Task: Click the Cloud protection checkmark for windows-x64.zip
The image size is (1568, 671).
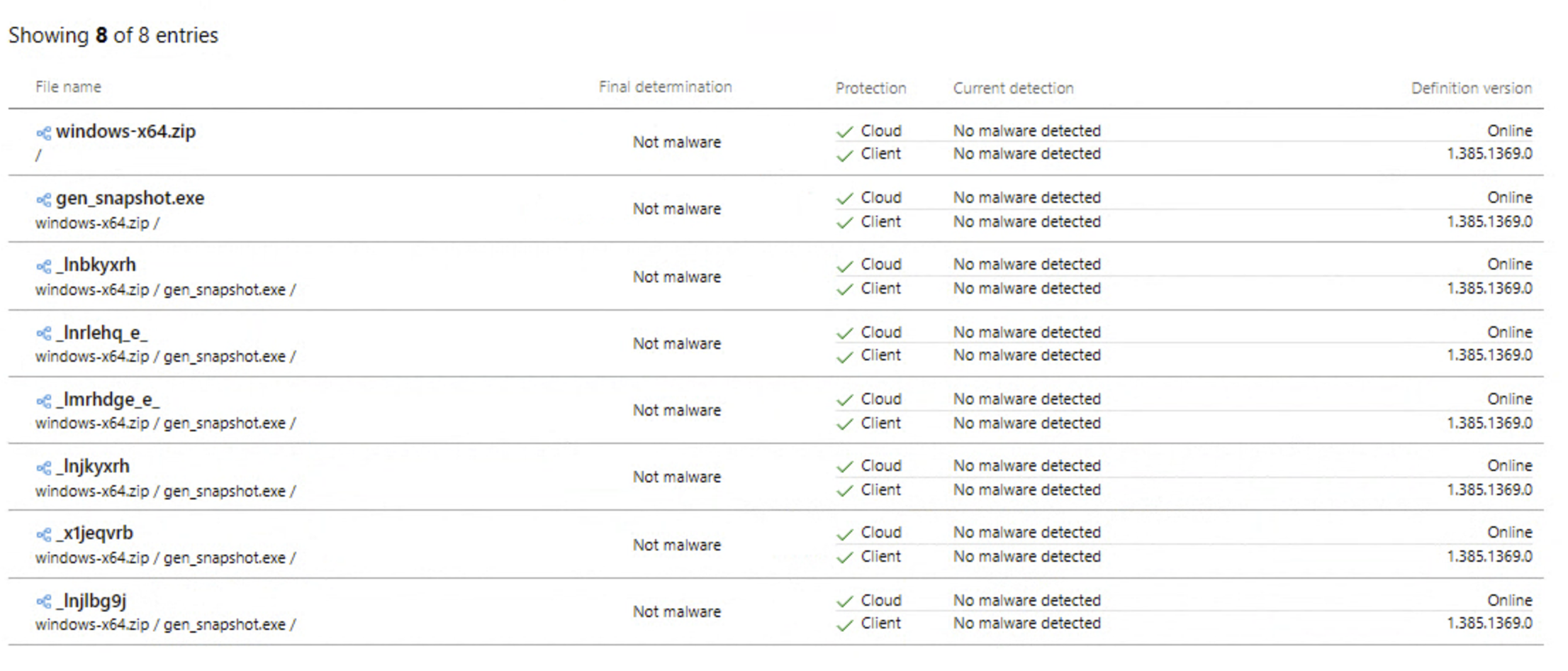Action: [844, 131]
